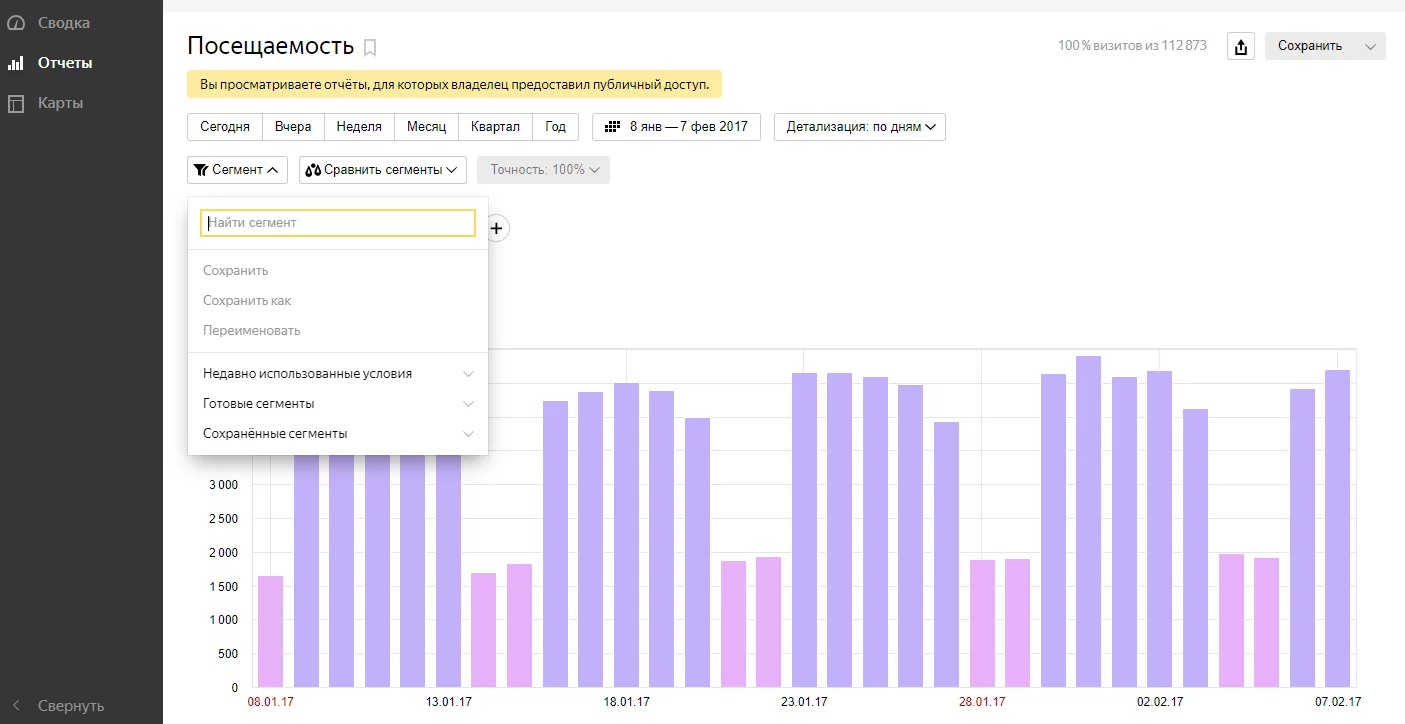Select the Месяц period
This screenshot has width=1405, height=724.
[426, 127]
